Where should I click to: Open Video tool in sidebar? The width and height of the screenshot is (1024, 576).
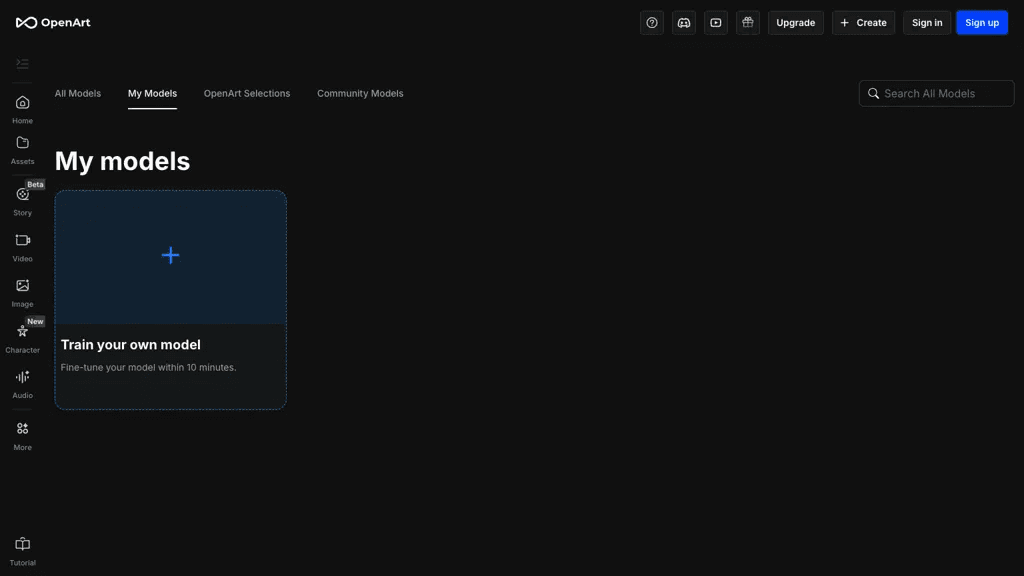(x=22, y=248)
